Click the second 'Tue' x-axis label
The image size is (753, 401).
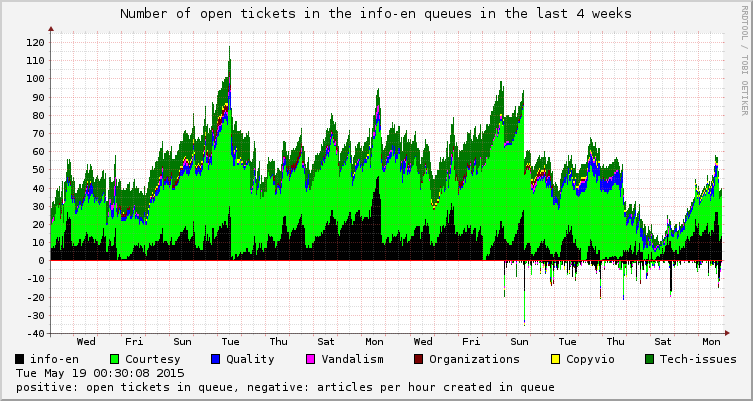[567, 342]
